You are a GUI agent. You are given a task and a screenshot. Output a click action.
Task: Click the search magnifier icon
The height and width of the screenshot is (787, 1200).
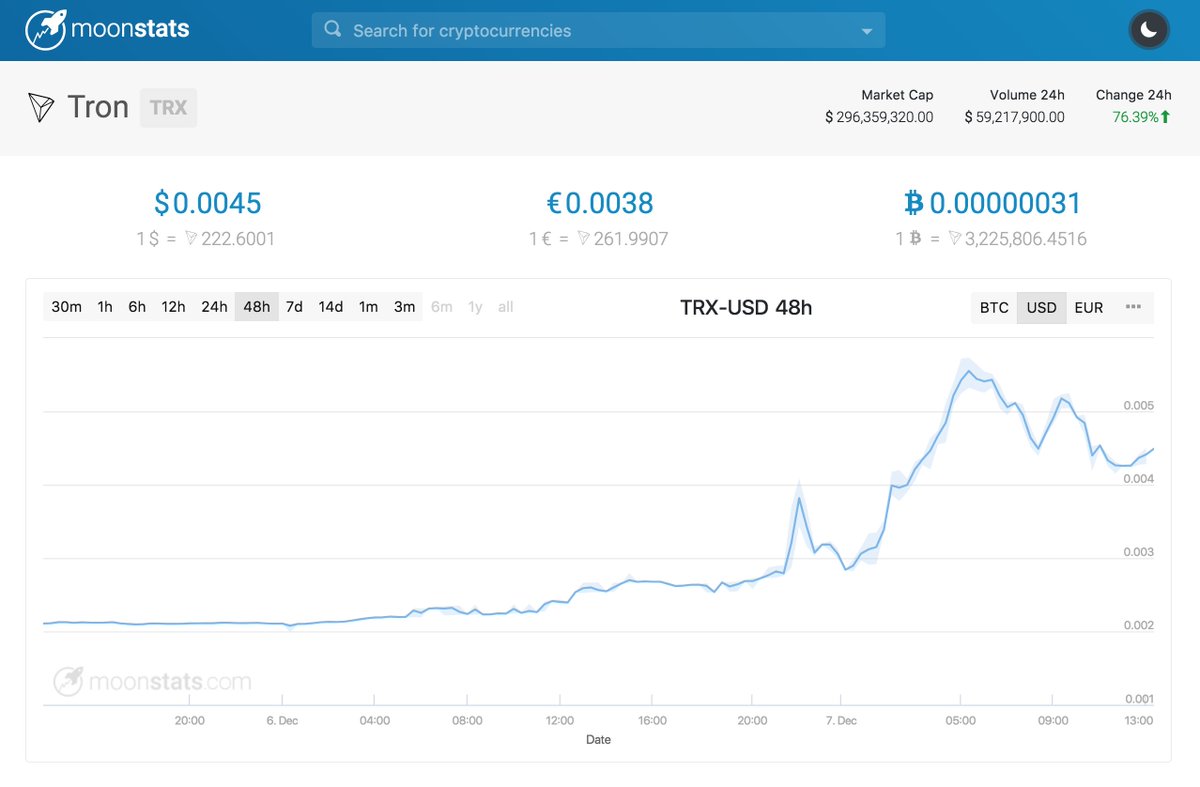click(332, 30)
